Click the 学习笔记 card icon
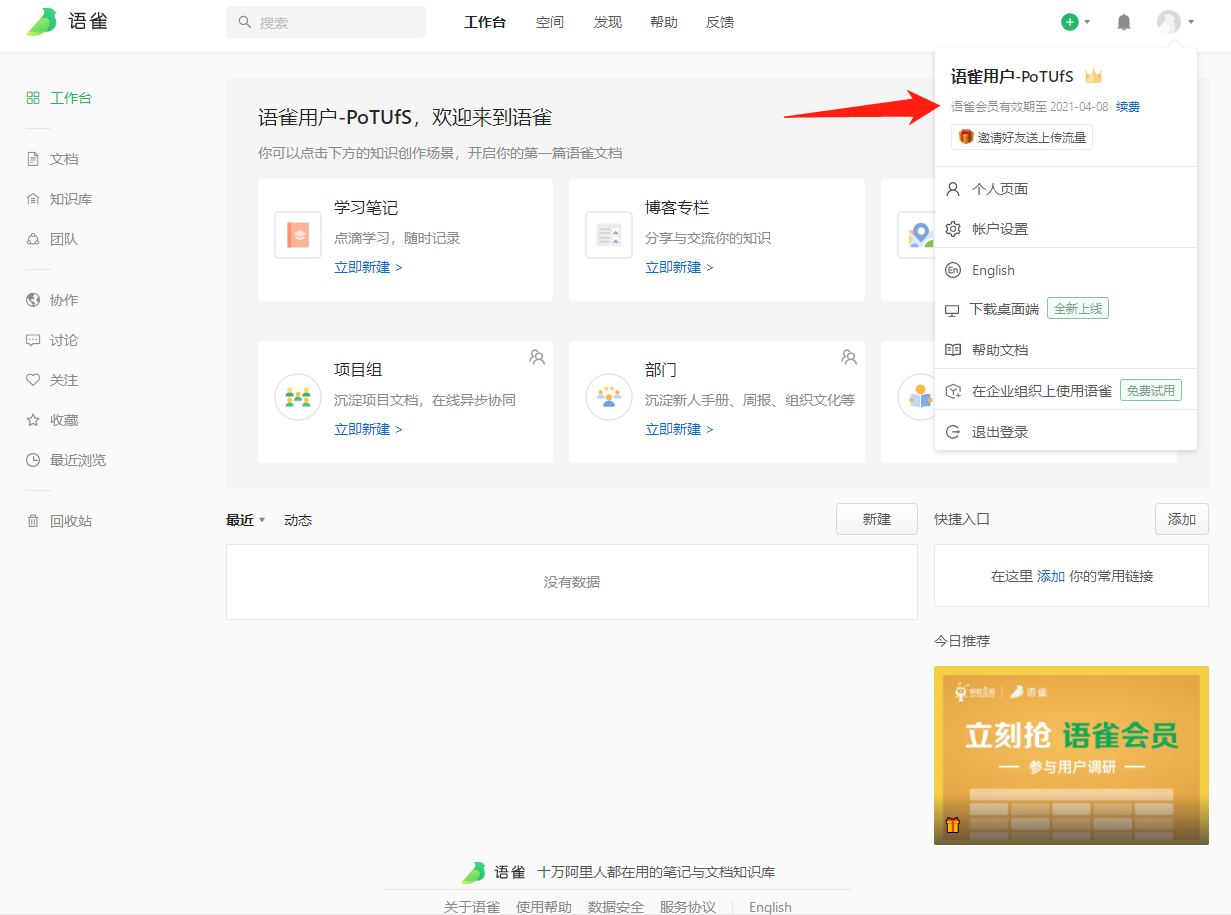 298,235
